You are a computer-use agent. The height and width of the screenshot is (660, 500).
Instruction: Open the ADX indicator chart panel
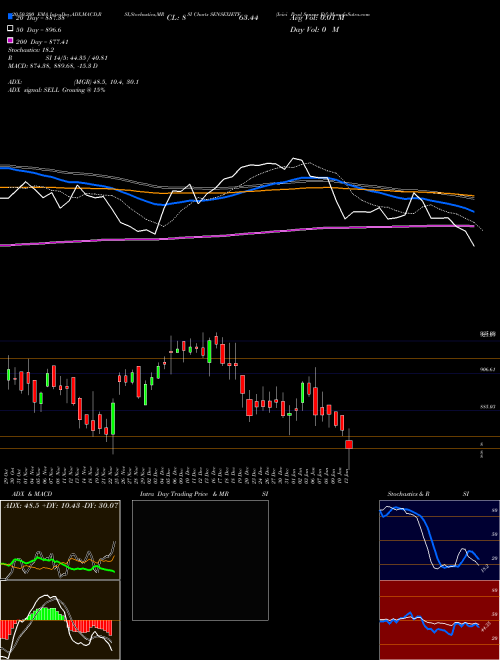click(x=60, y=540)
